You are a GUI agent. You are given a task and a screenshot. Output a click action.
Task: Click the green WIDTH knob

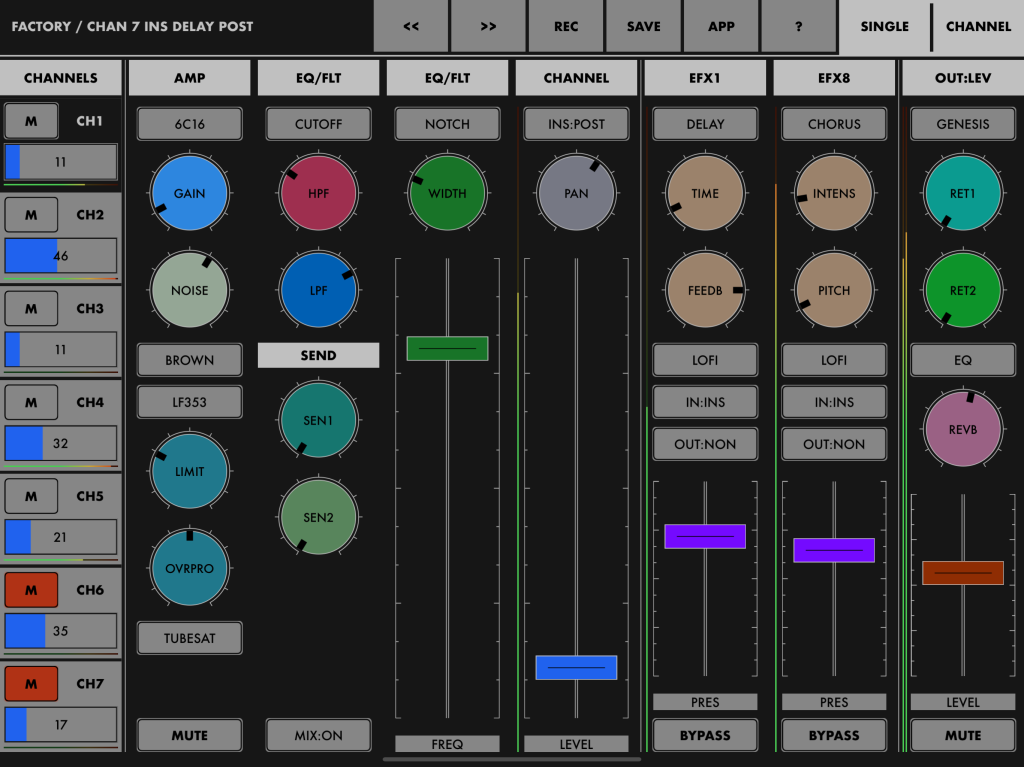[447, 194]
